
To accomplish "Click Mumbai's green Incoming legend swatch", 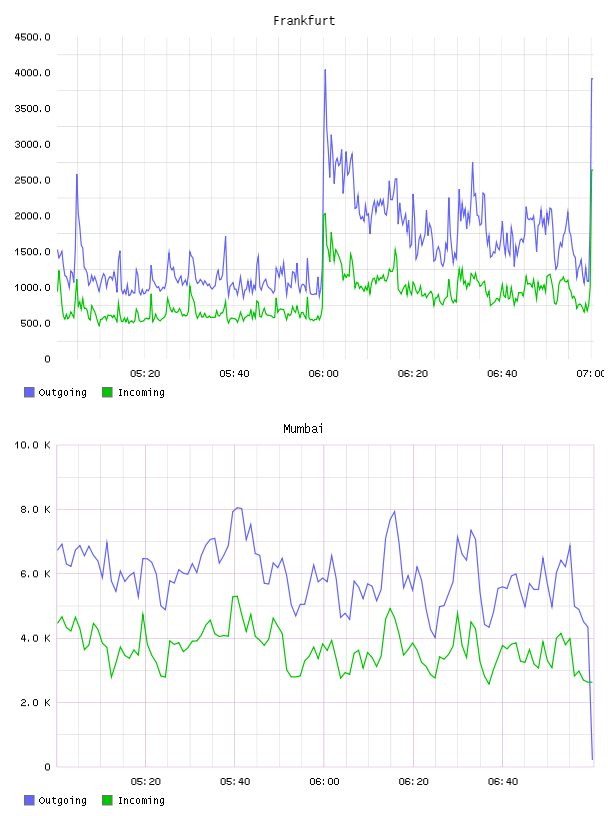I will tap(107, 800).
